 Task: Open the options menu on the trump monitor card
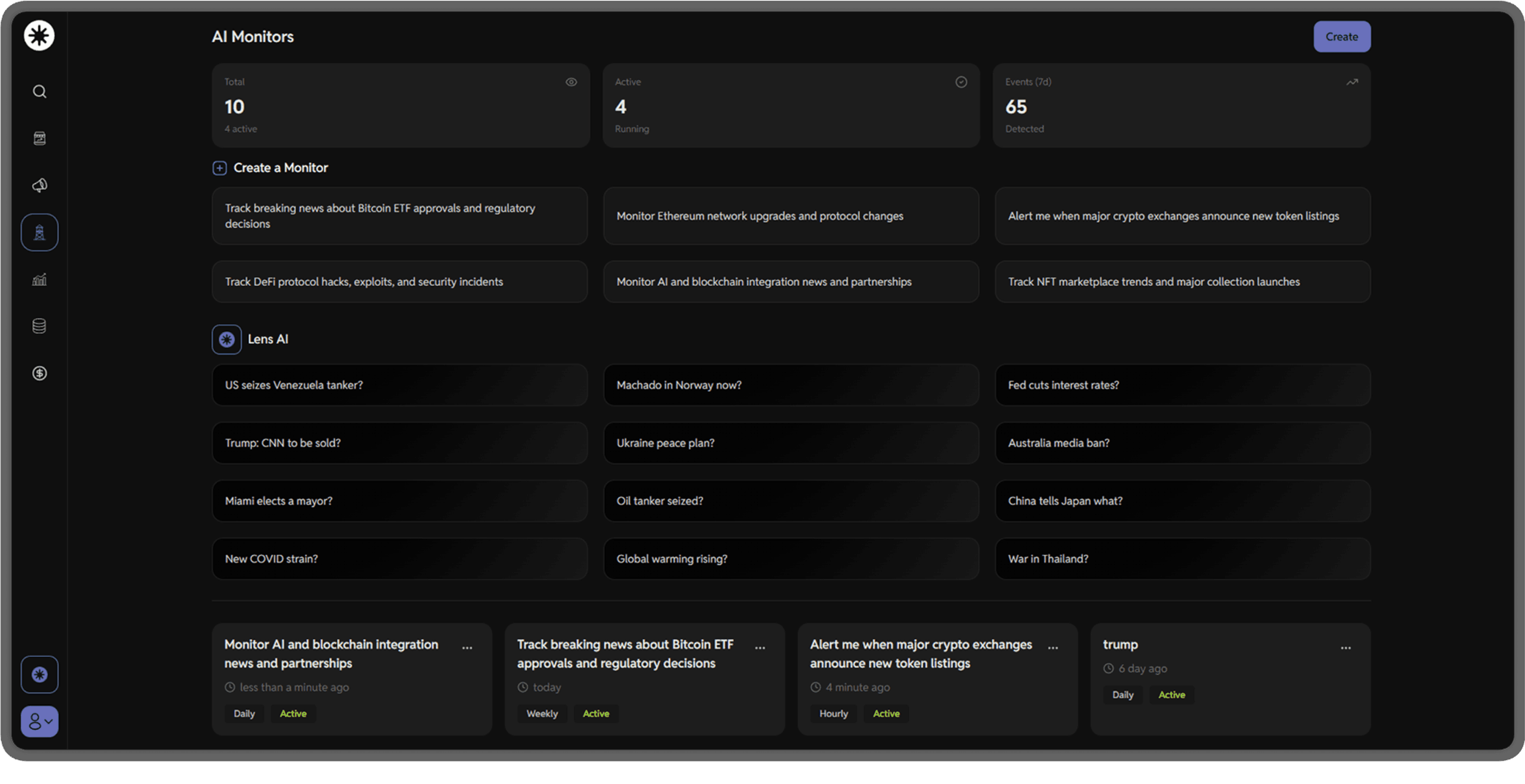[x=1345, y=647]
